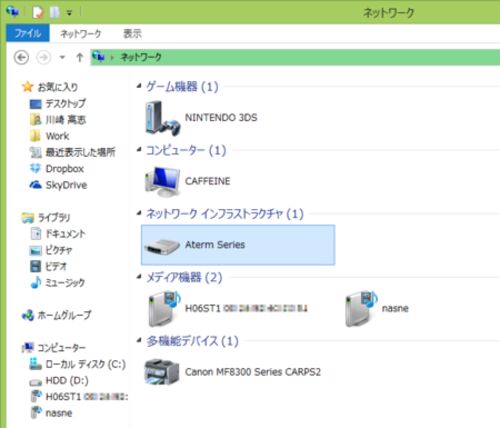Image resolution: width=500 pixels, height=428 pixels.
Task: Collapse the コンピューター (1) group
Action: [x=139, y=150]
